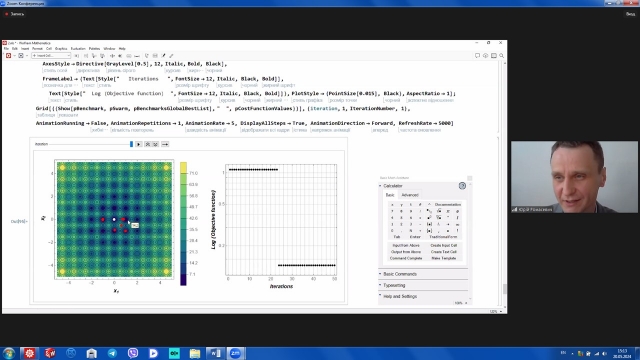The width and height of the screenshot is (640, 360).
Task: Click the Make Template button
Action: (444, 258)
